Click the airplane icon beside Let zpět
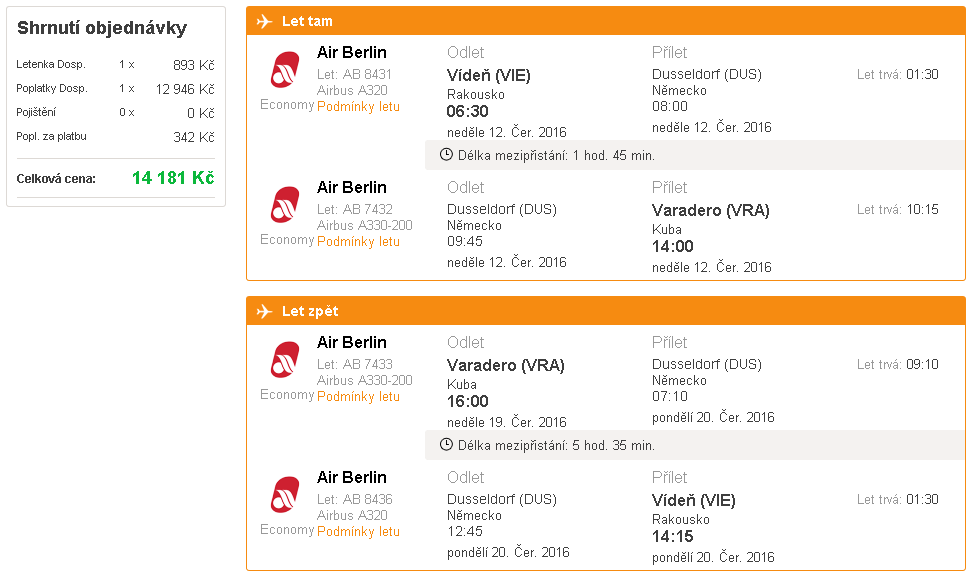This screenshot has width=976, height=579. [265, 311]
